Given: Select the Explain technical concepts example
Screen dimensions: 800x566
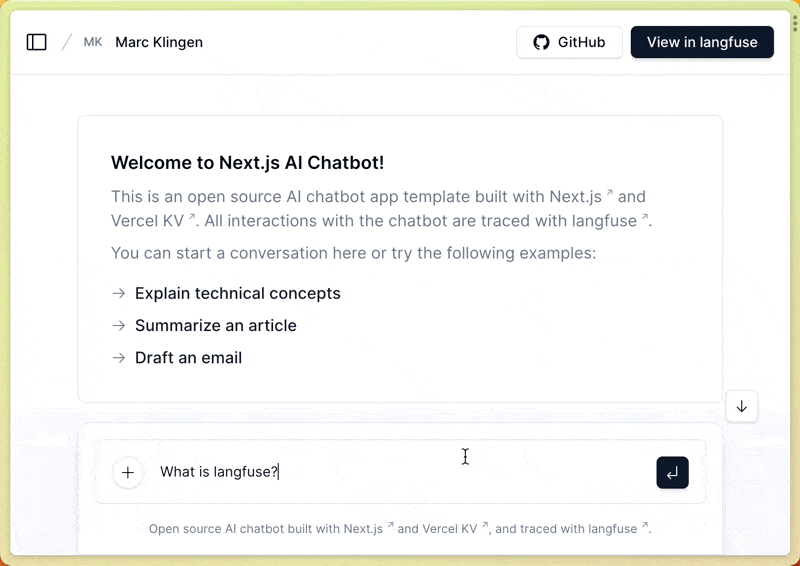Looking at the screenshot, I should pyautogui.click(x=238, y=294).
